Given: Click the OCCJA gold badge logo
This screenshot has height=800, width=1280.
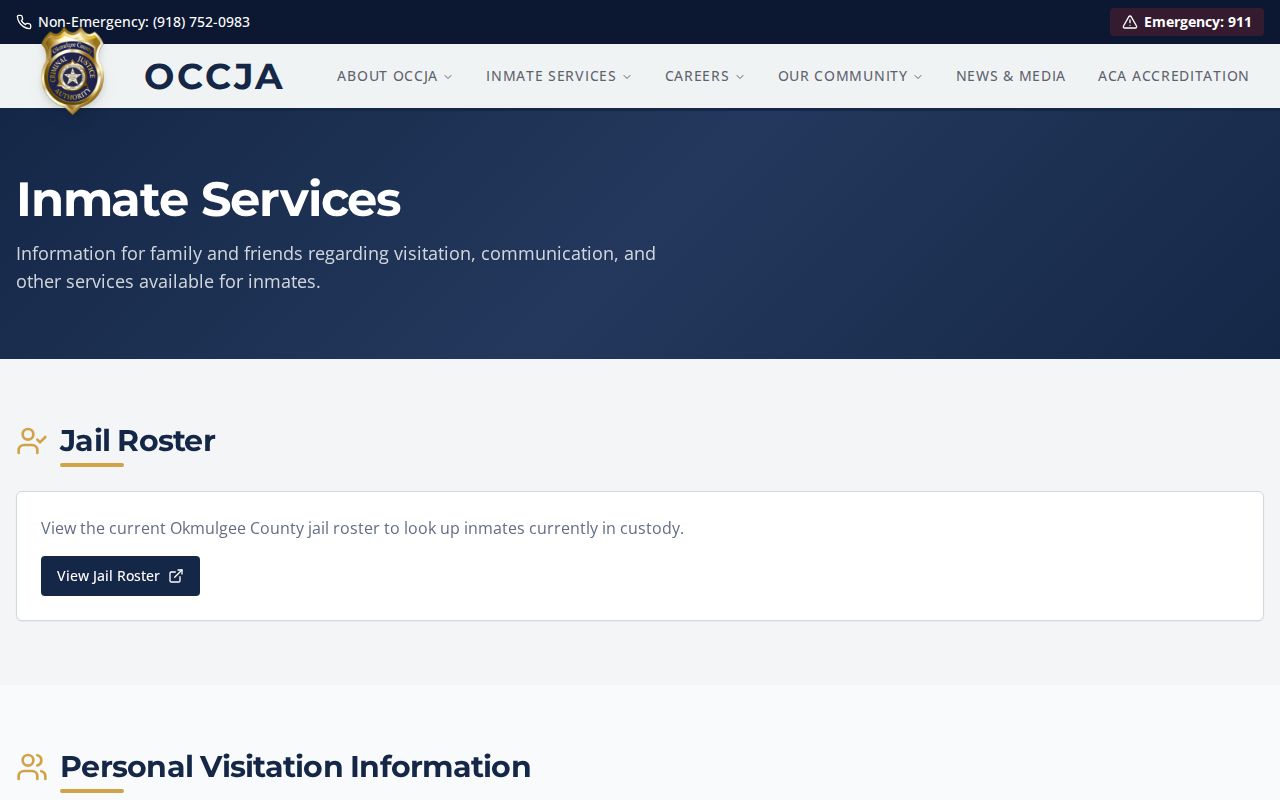Looking at the screenshot, I should 72,70.
